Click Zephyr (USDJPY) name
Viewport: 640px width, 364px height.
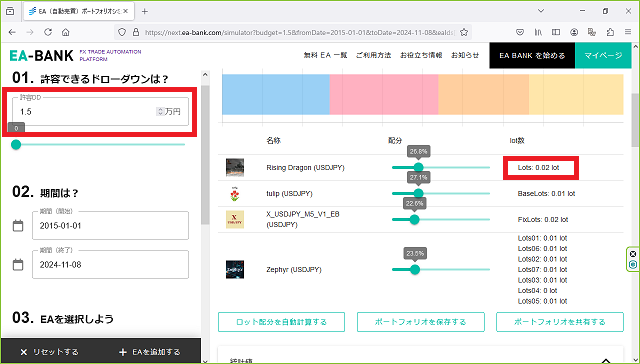(x=294, y=269)
